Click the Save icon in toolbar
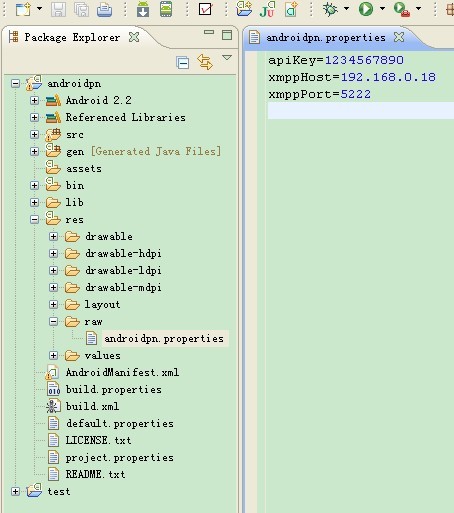This screenshot has height=513, width=454. pos(58,9)
